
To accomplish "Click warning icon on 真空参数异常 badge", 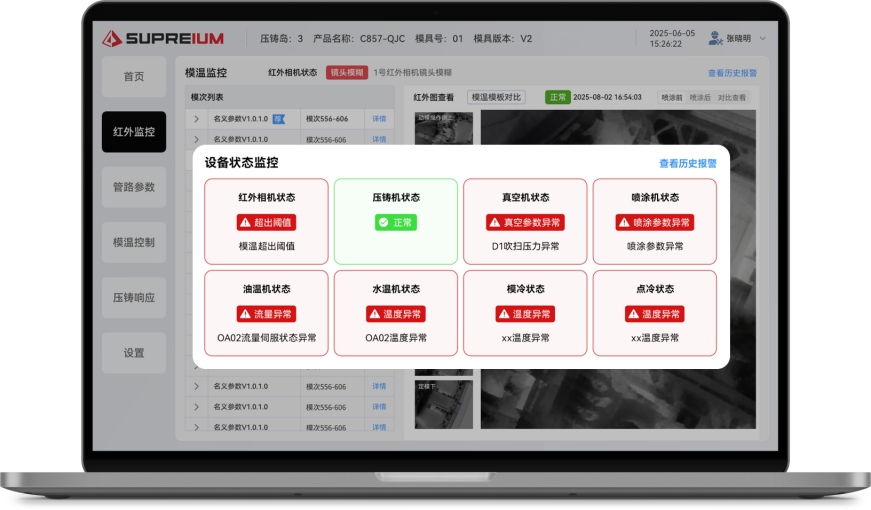I will tap(494, 222).
